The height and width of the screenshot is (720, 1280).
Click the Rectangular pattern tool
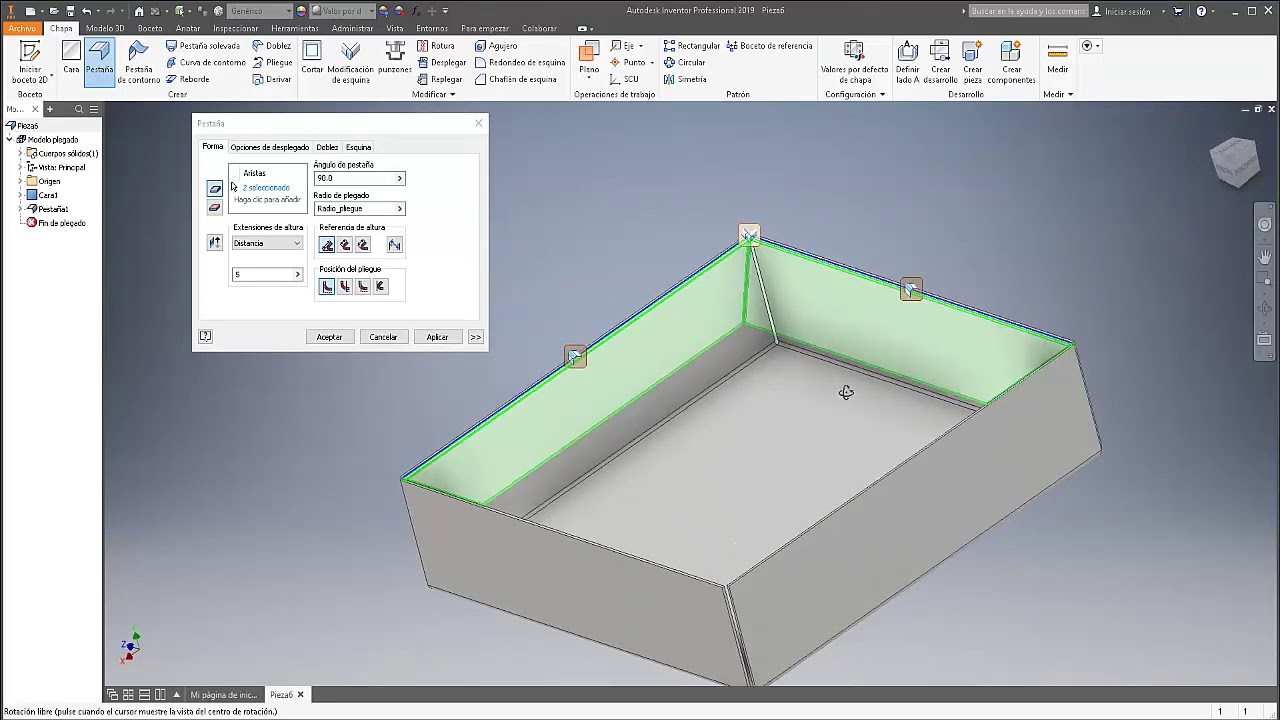pos(691,46)
